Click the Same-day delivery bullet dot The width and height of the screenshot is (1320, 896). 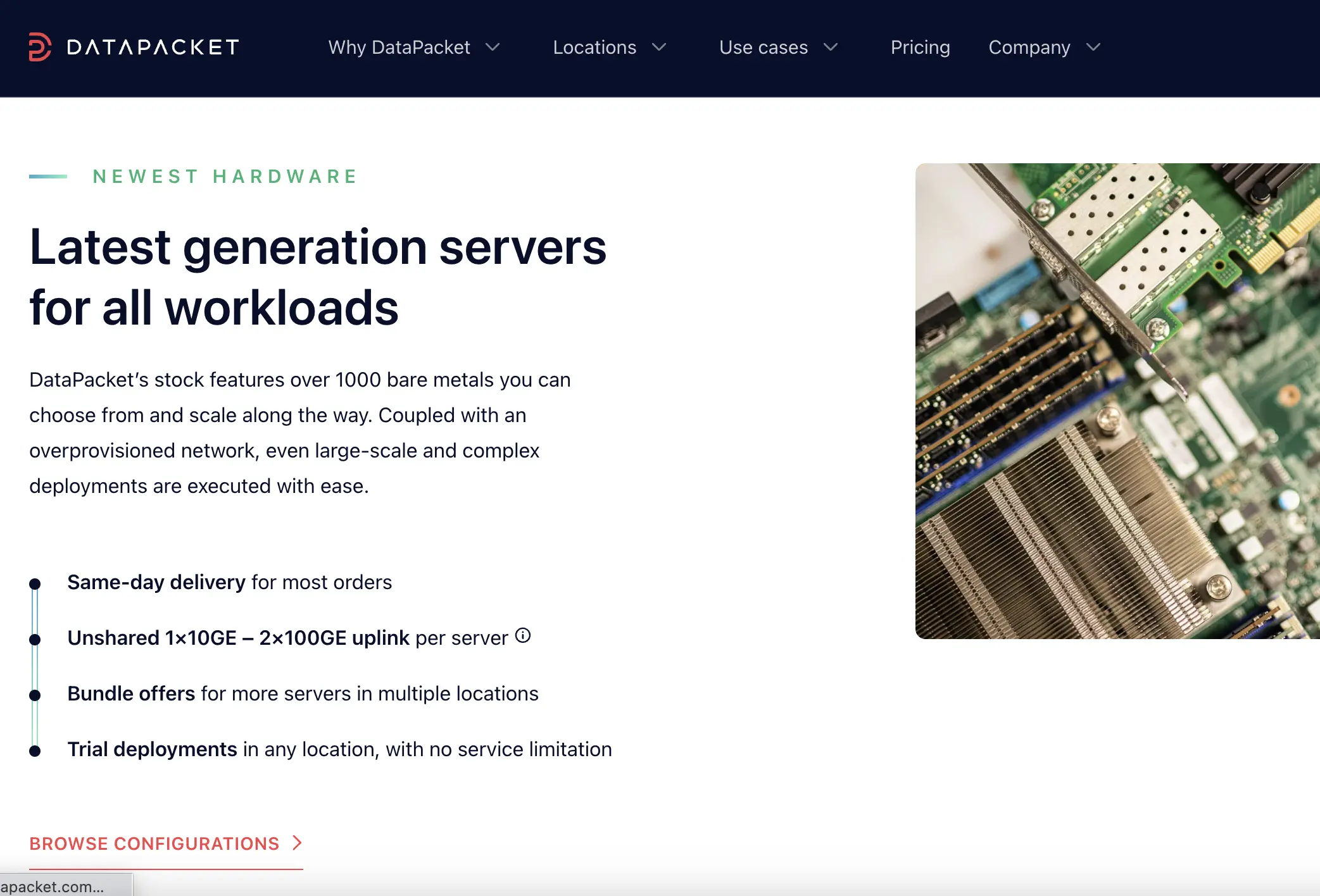click(35, 583)
